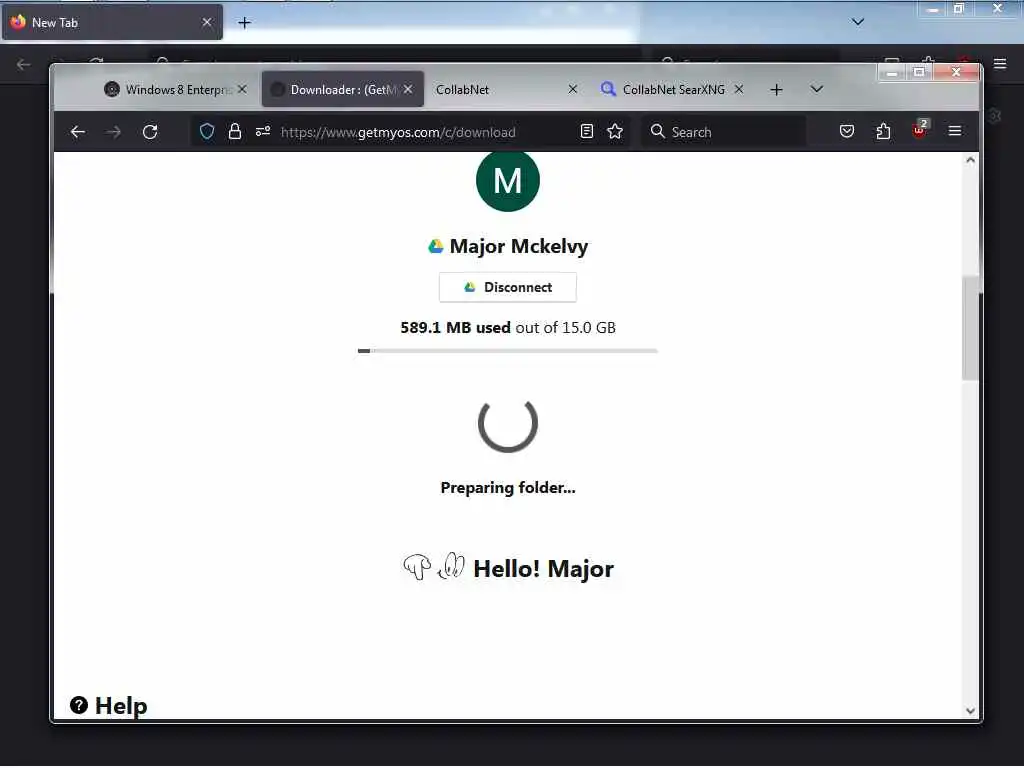
Task: Switch to the Windows 8 Enterprise tab
Action: coord(178,89)
